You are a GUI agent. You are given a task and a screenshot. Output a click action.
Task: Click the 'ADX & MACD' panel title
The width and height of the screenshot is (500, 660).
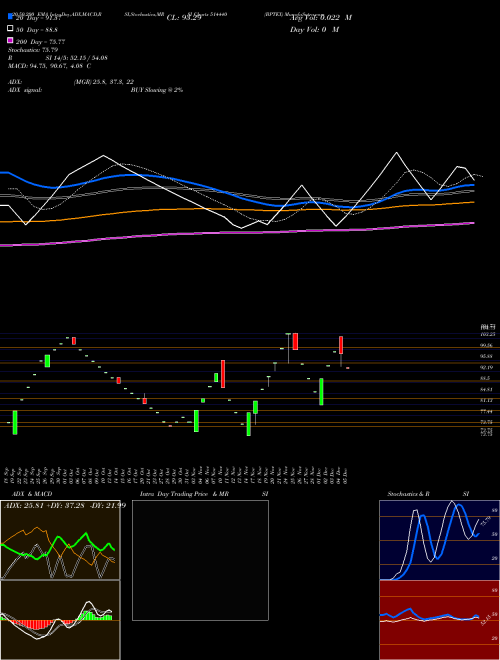tap(32, 494)
